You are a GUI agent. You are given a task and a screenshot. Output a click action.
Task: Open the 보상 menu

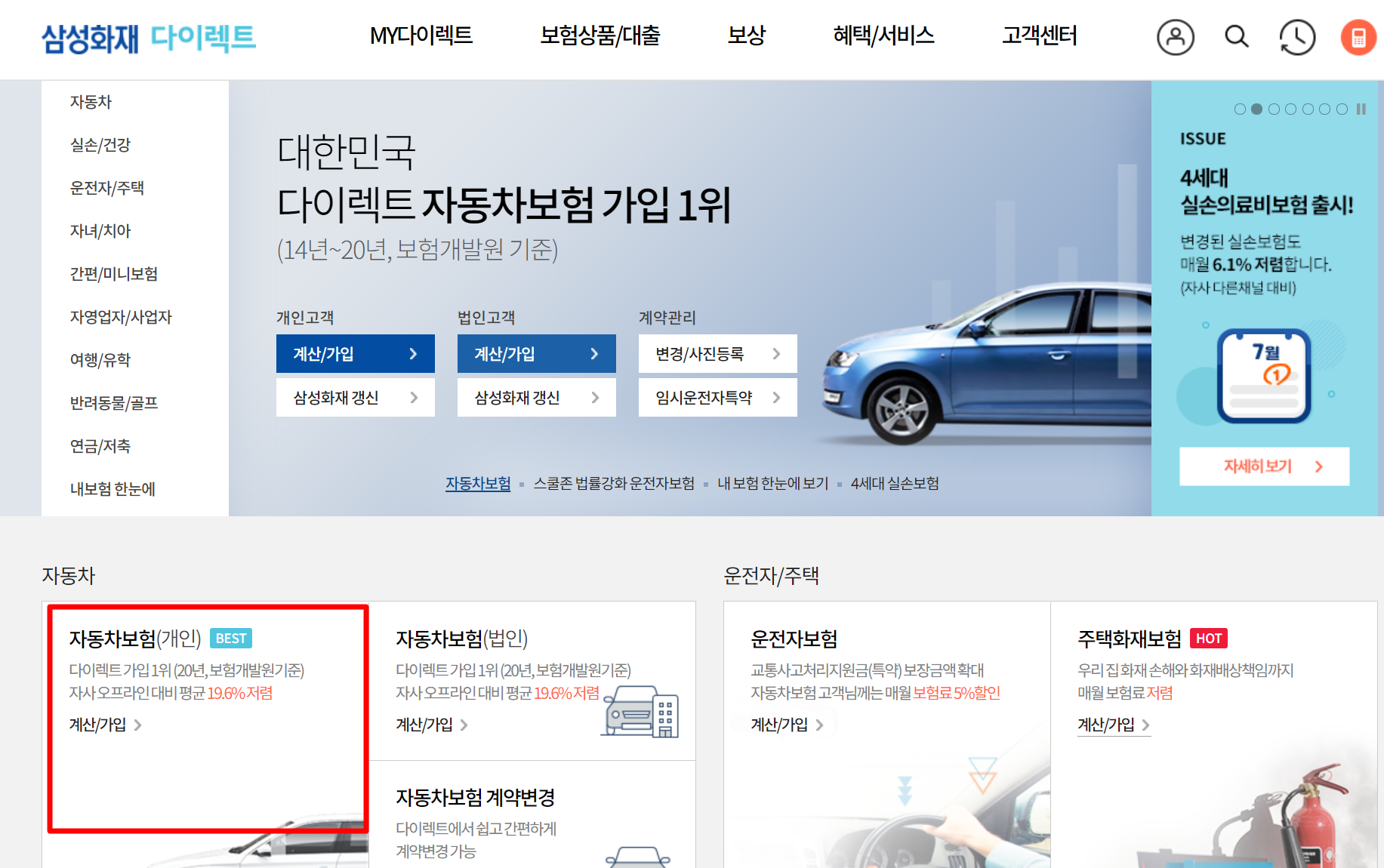coord(747,35)
